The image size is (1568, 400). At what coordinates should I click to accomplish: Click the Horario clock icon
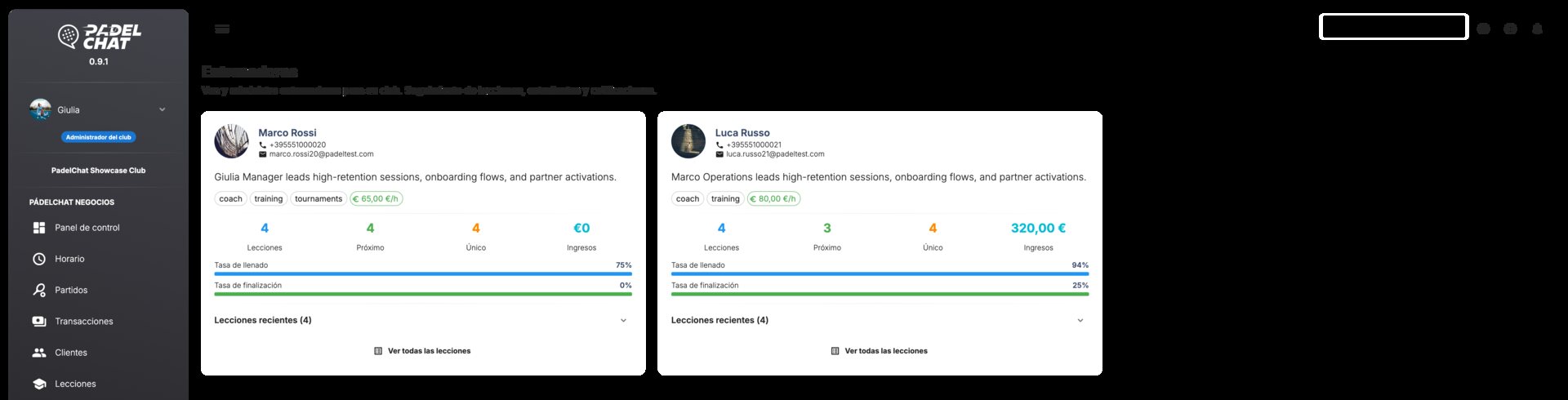point(39,259)
